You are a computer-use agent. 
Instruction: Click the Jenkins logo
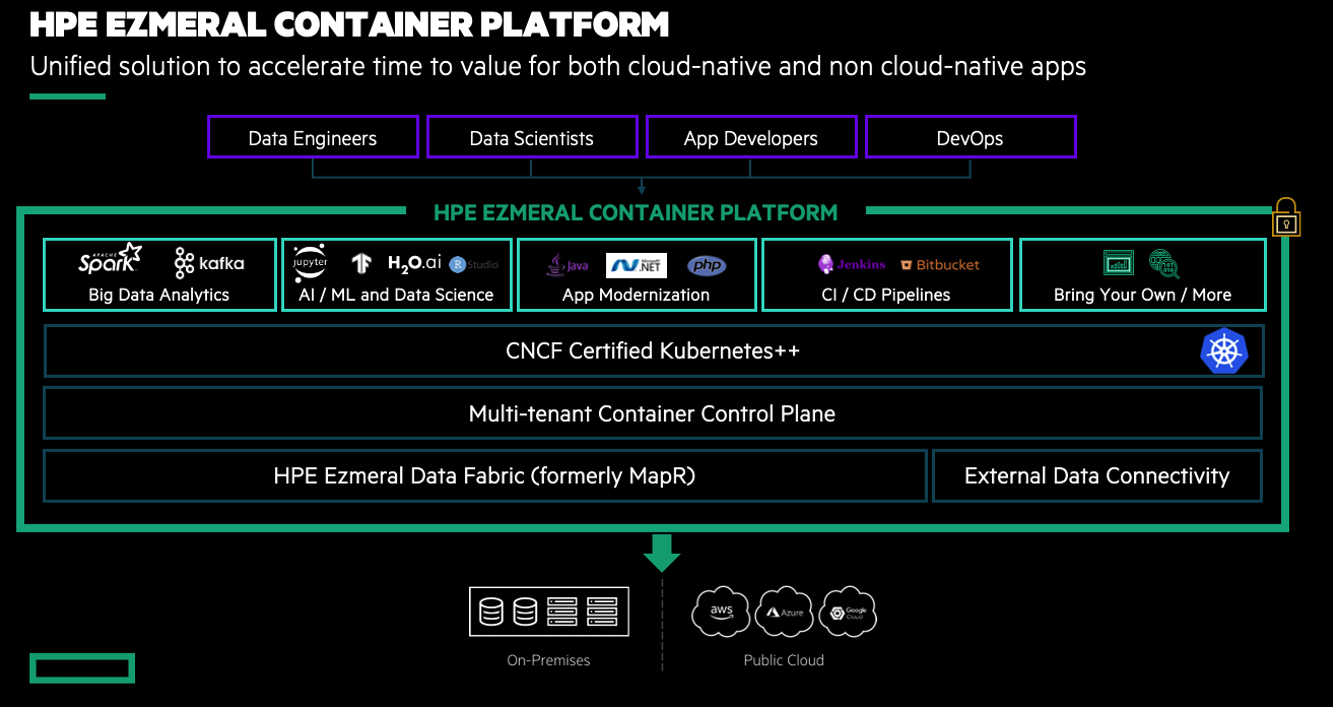(x=851, y=264)
